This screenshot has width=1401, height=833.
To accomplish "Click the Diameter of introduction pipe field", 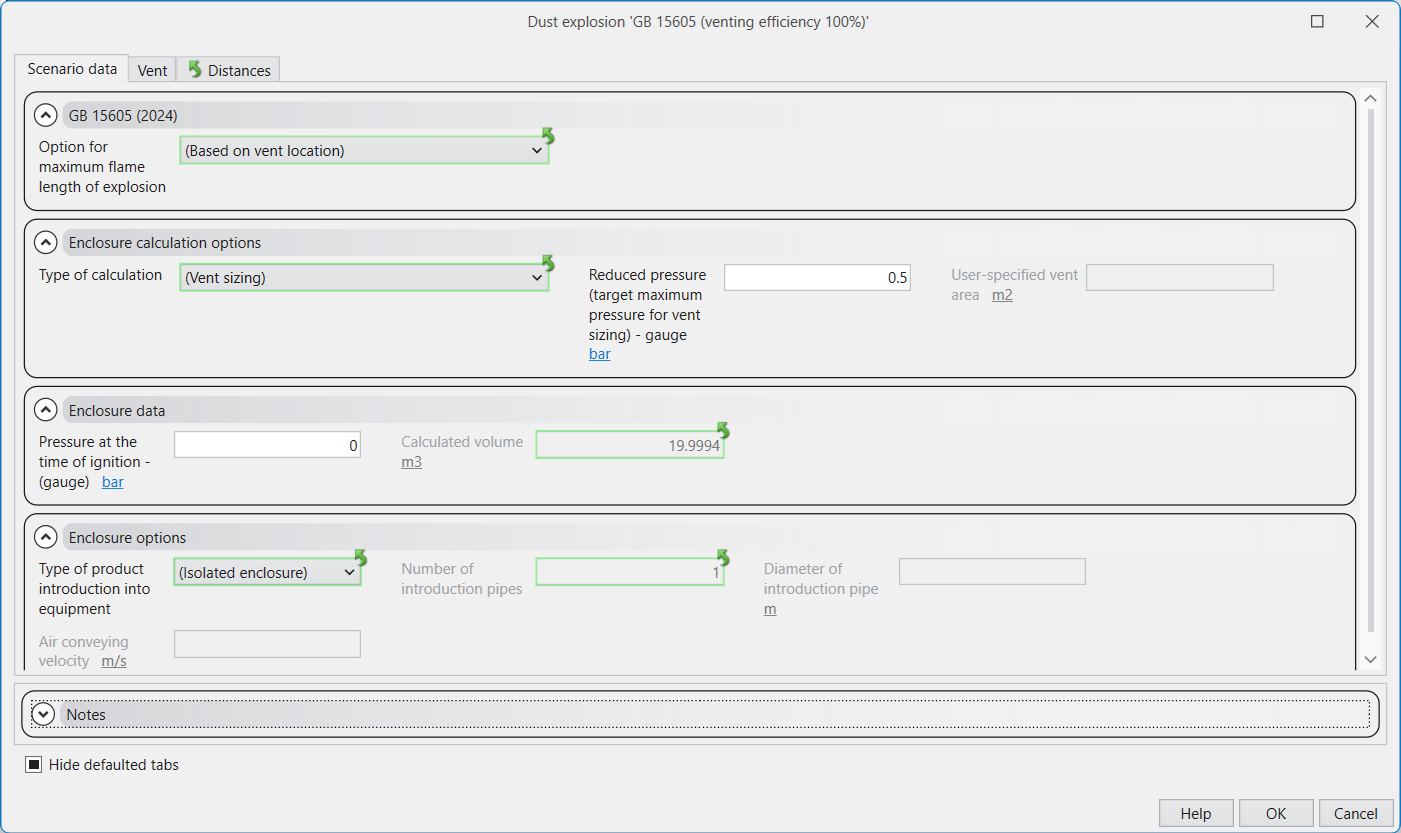I will (x=992, y=572).
